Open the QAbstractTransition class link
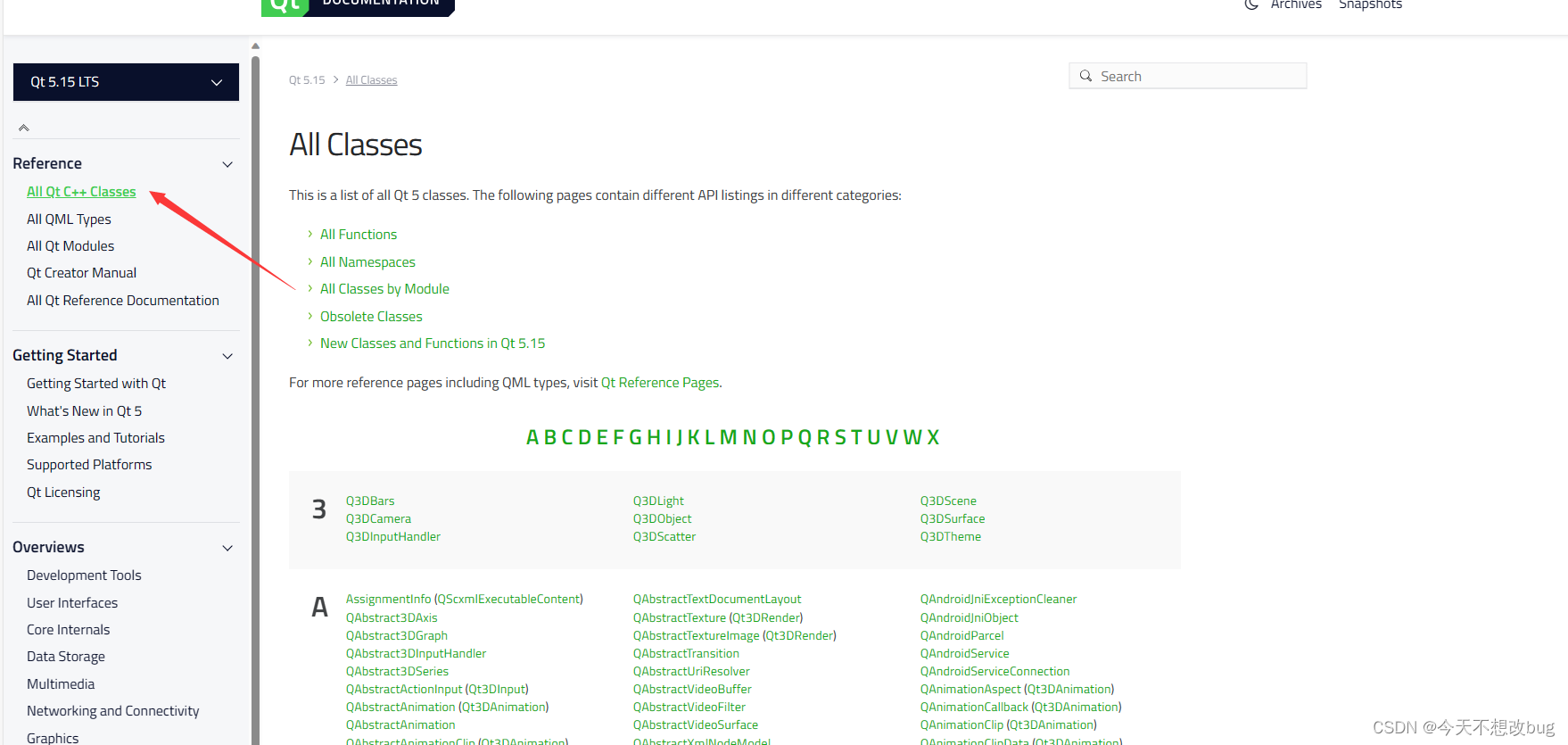The height and width of the screenshot is (745, 1568). (686, 654)
